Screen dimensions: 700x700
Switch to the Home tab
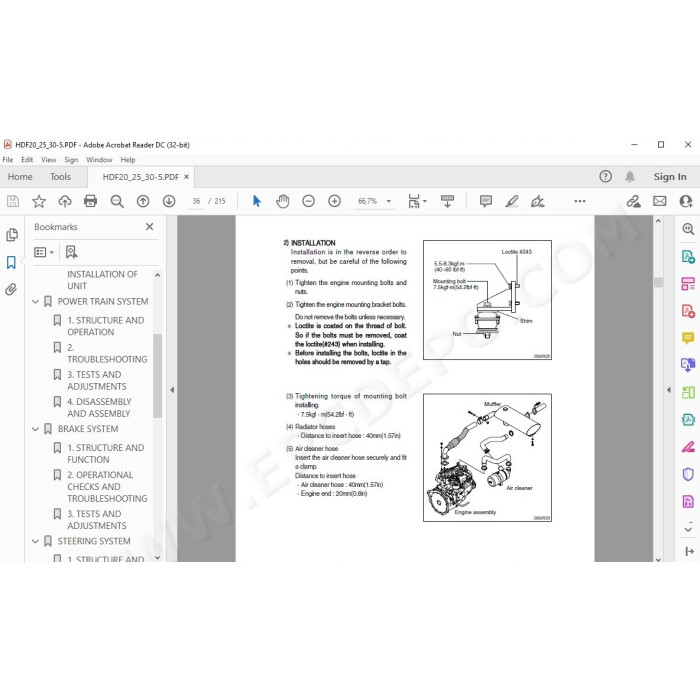(x=20, y=177)
